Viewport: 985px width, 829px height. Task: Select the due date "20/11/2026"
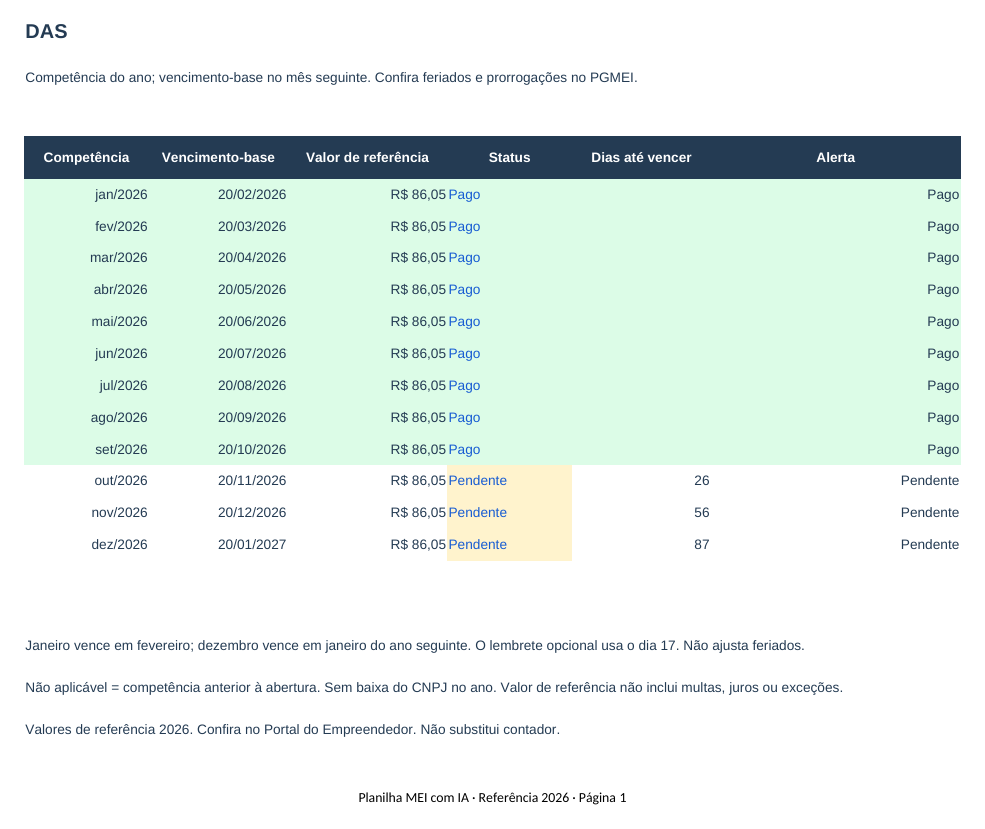point(252,480)
